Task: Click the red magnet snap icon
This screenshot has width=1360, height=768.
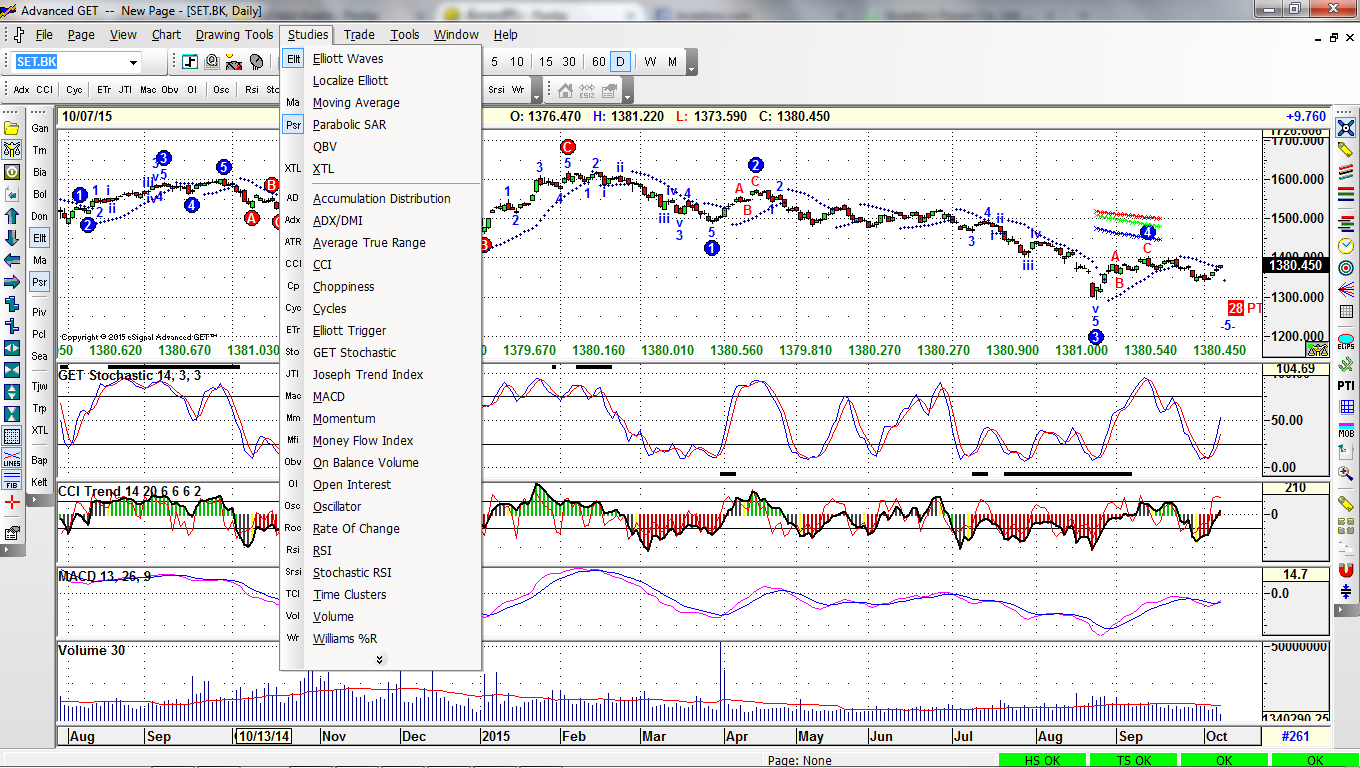Action: 1346,569
